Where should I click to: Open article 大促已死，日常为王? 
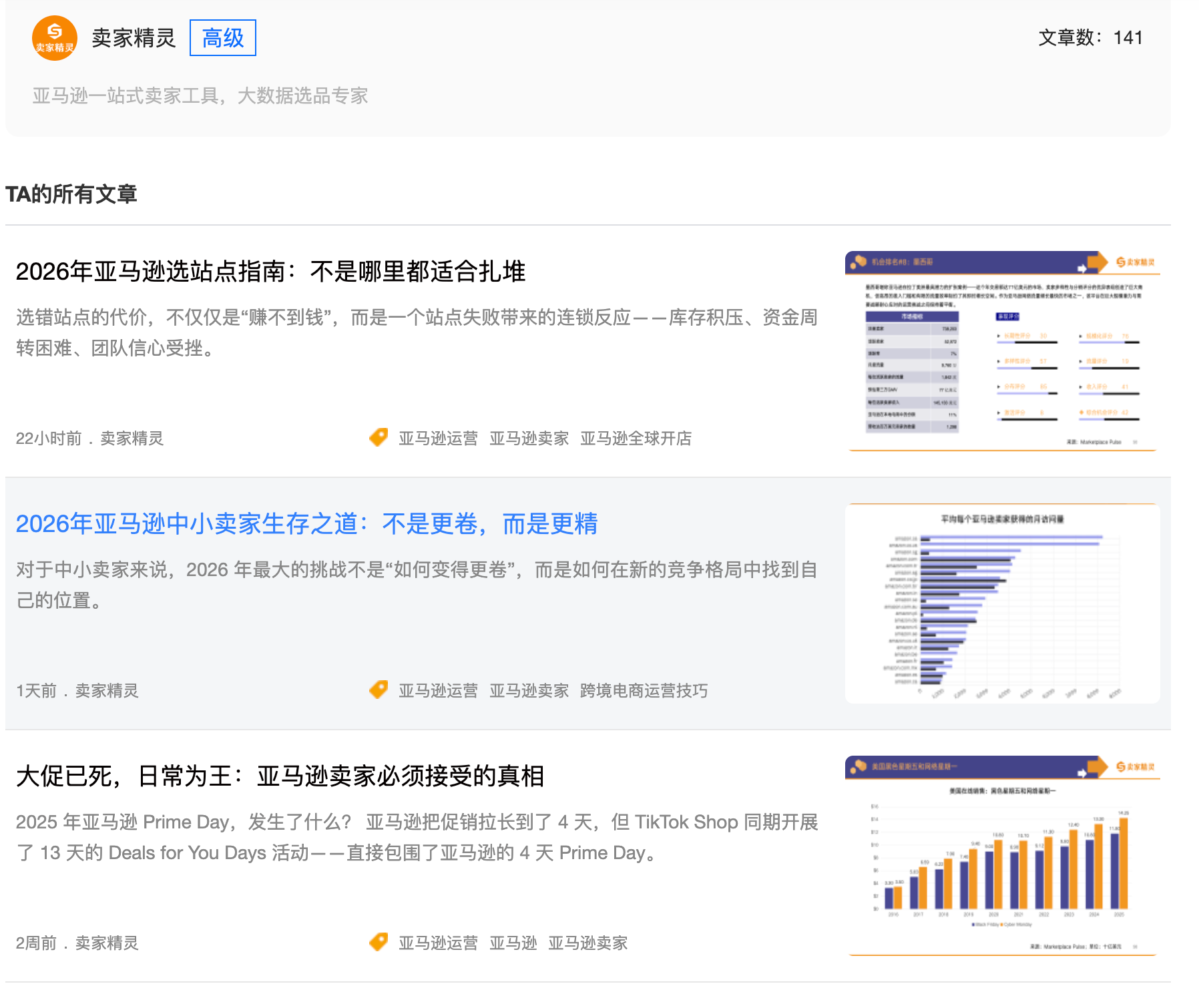280,776
